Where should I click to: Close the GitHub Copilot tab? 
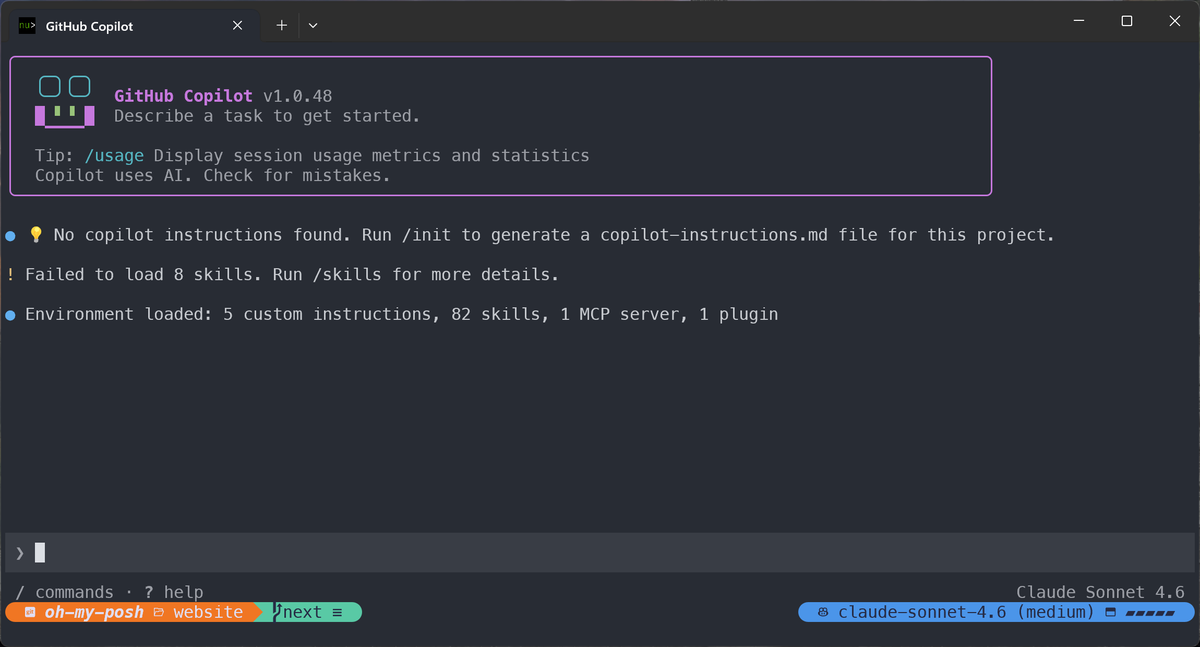point(237,26)
